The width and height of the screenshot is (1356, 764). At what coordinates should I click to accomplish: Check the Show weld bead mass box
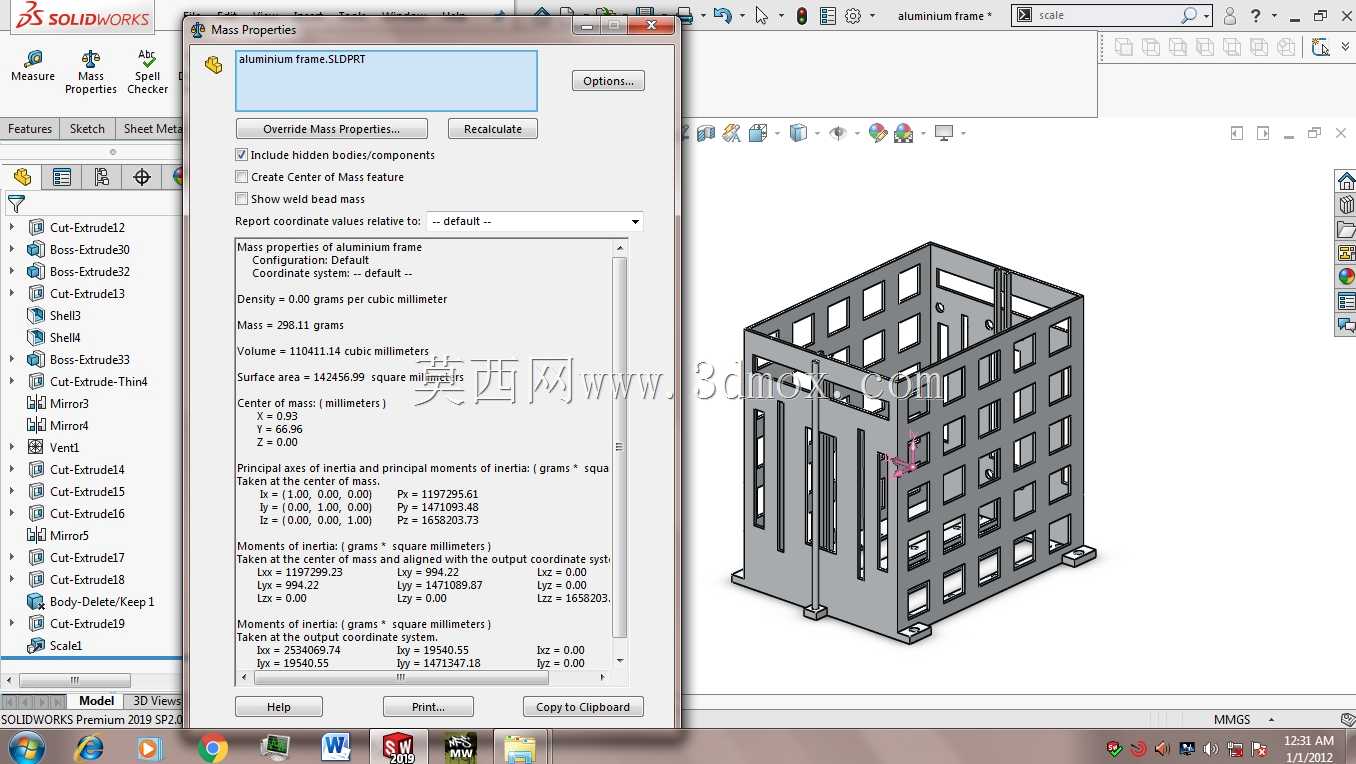click(241, 199)
